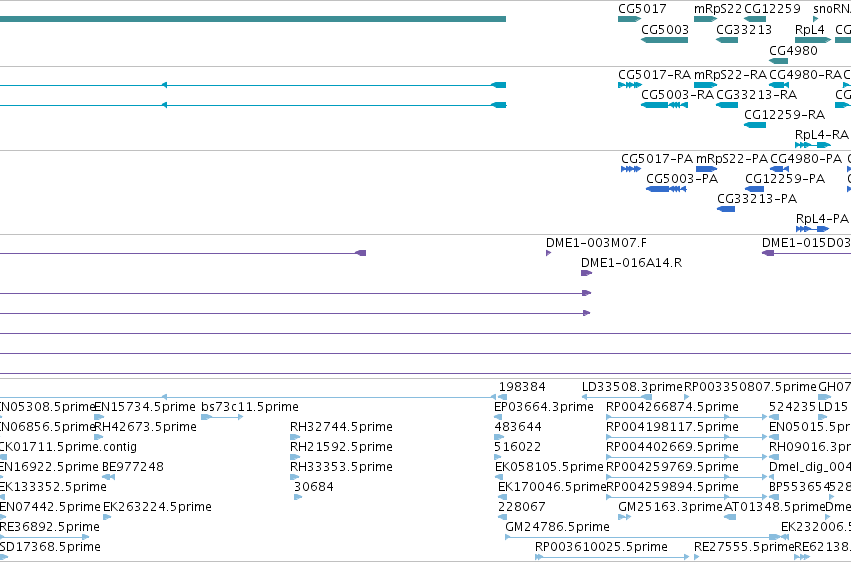Viewport: 851px width, 562px height.
Task: Open EST AT01348.5prime
Action: 774,507
